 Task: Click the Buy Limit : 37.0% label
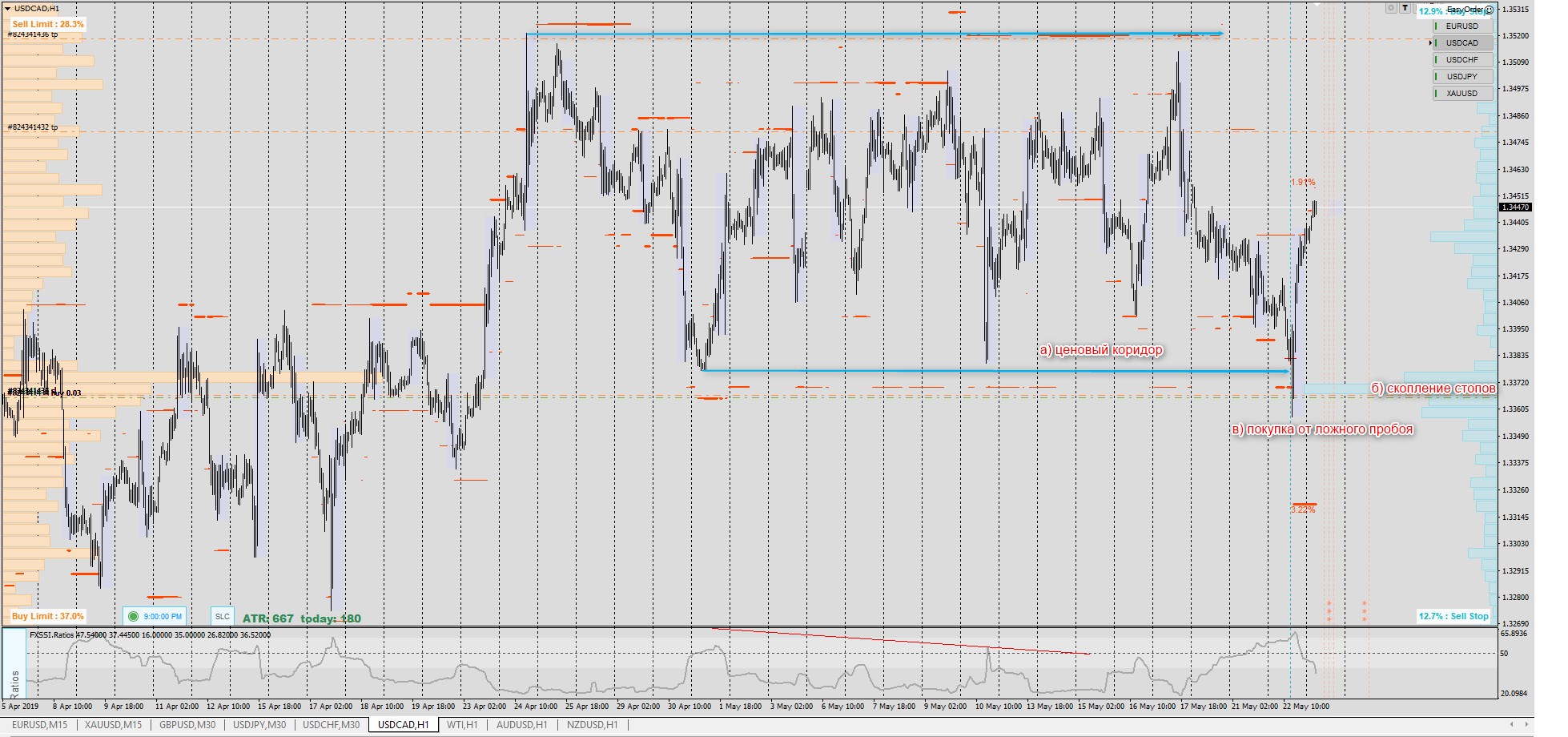48,616
